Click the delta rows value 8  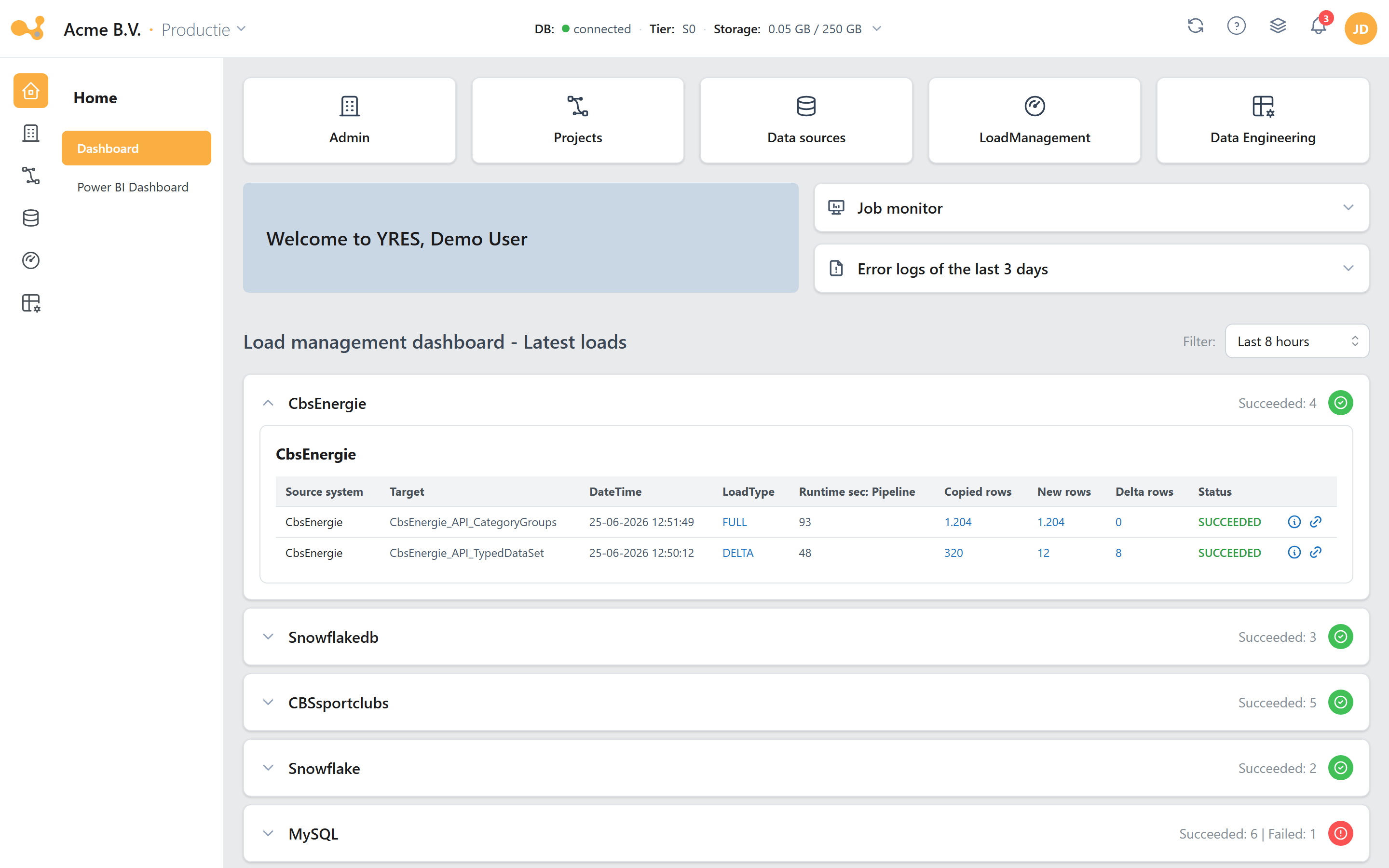pos(1118,553)
